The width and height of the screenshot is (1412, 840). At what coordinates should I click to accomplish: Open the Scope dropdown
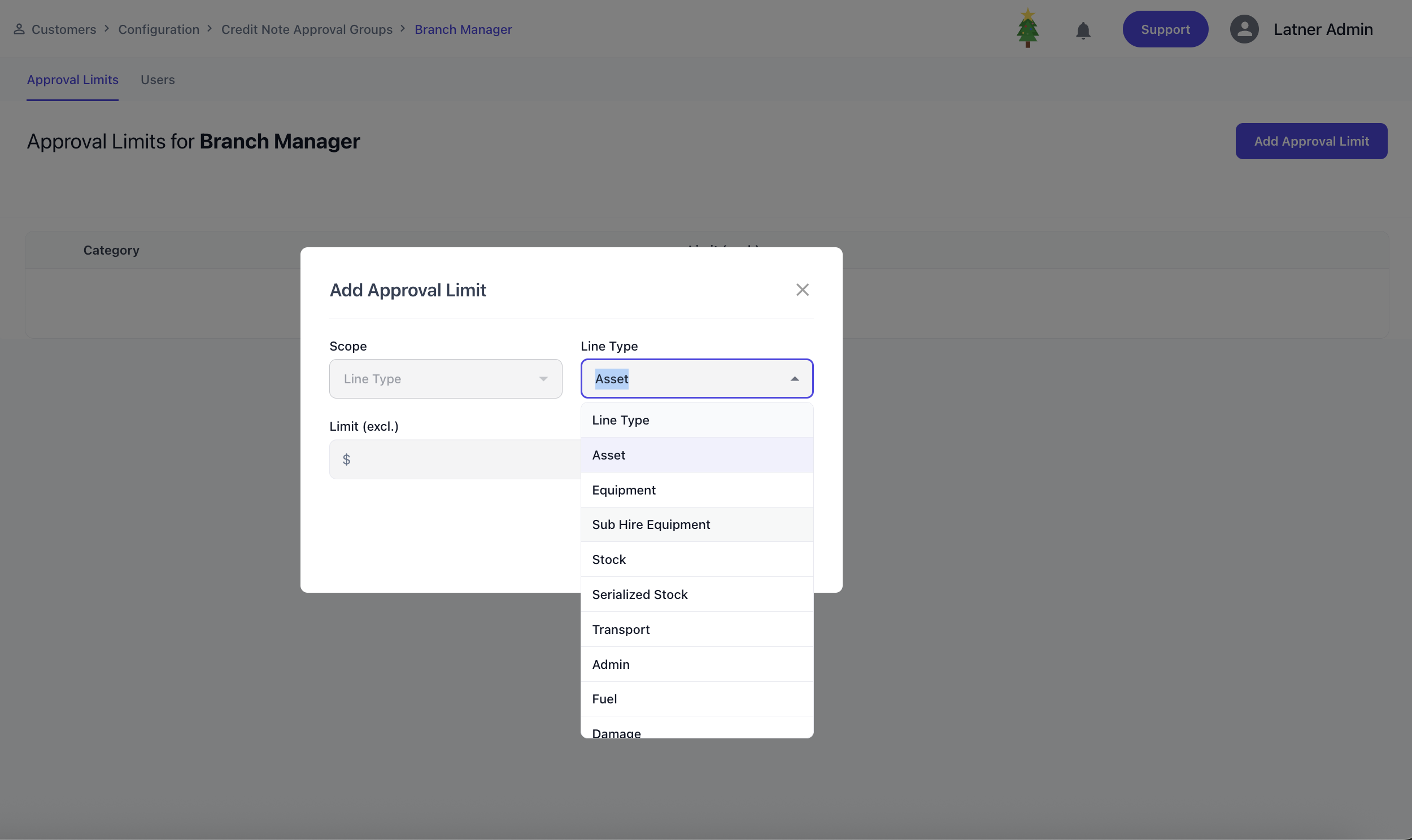tap(445, 379)
